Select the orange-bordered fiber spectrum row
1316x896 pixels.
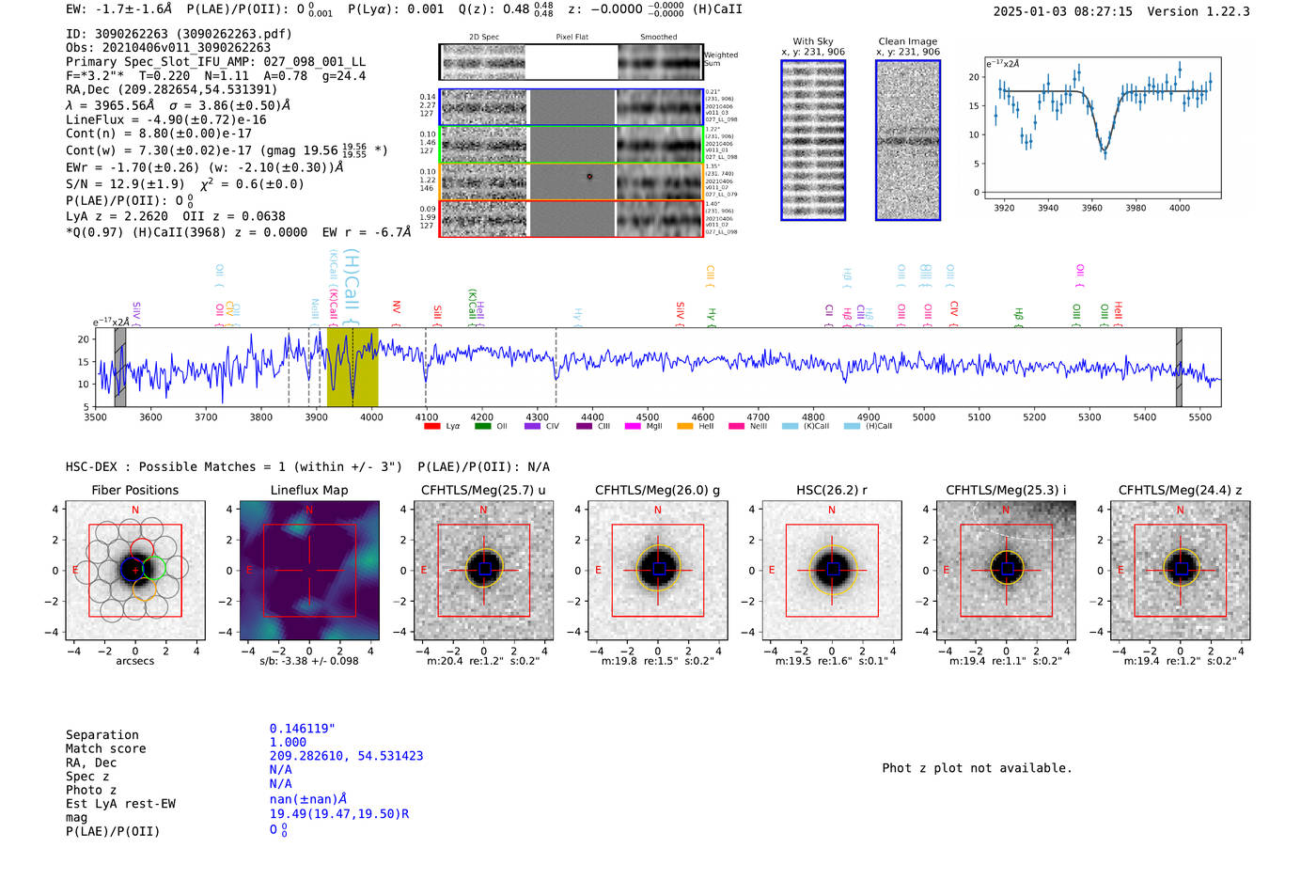click(572, 181)
